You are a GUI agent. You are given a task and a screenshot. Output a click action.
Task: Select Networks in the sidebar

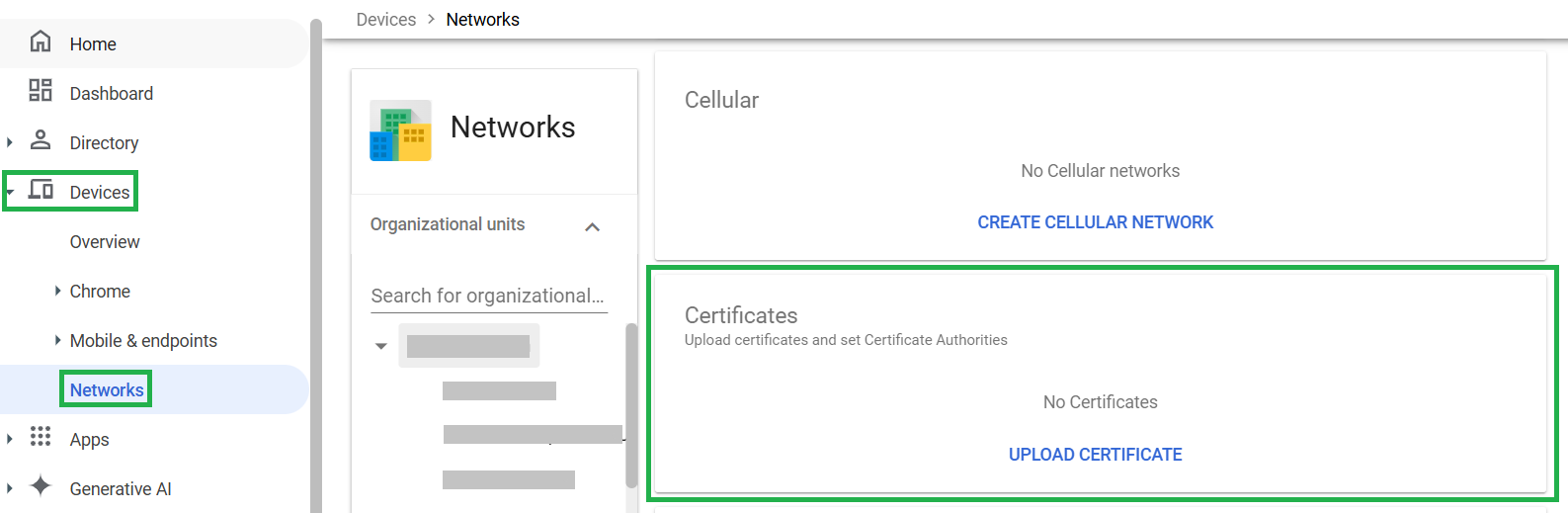click(x=107, y=390)
